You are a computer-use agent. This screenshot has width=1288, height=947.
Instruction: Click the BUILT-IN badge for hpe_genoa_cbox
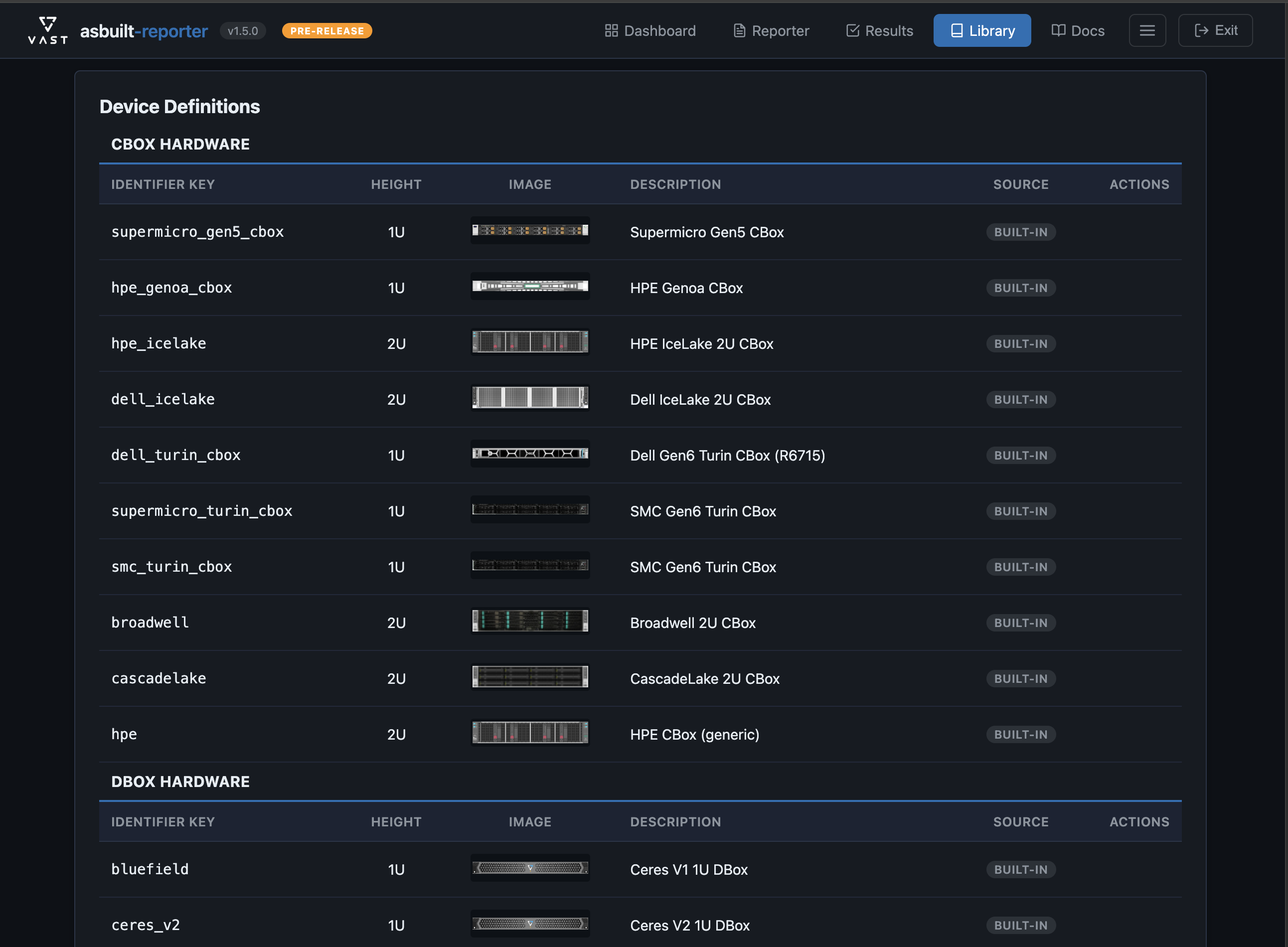point(1020,288)
